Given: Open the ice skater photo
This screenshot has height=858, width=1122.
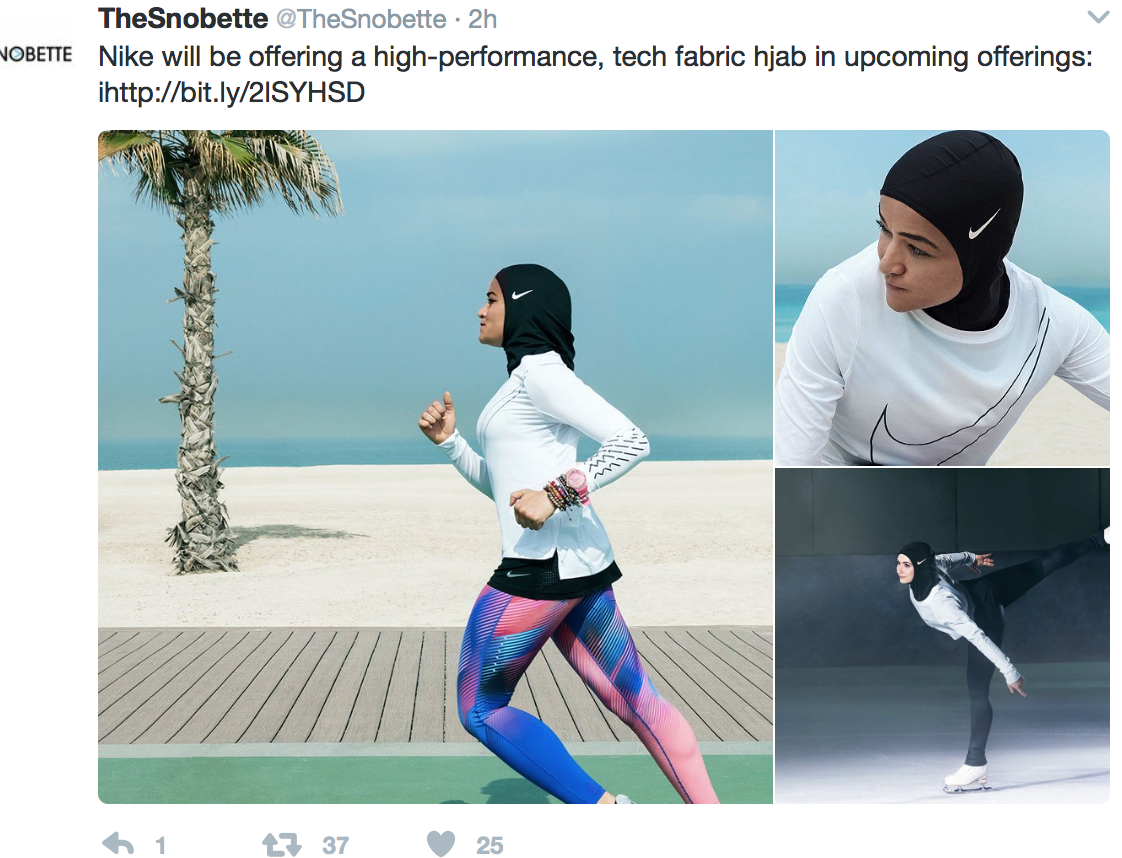Looking at the screenshot, I should coord(942,636).
